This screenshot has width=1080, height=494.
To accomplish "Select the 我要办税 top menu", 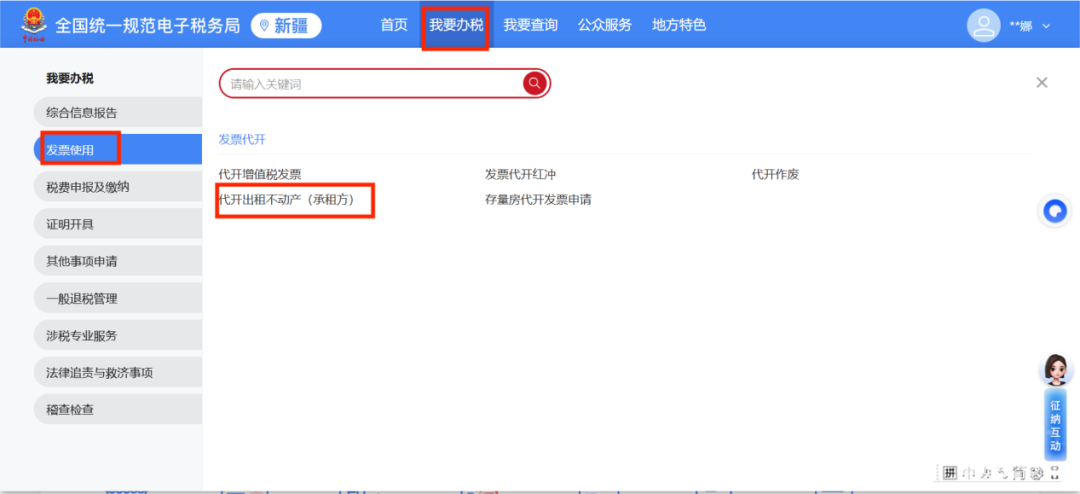I will coord(456,25).
